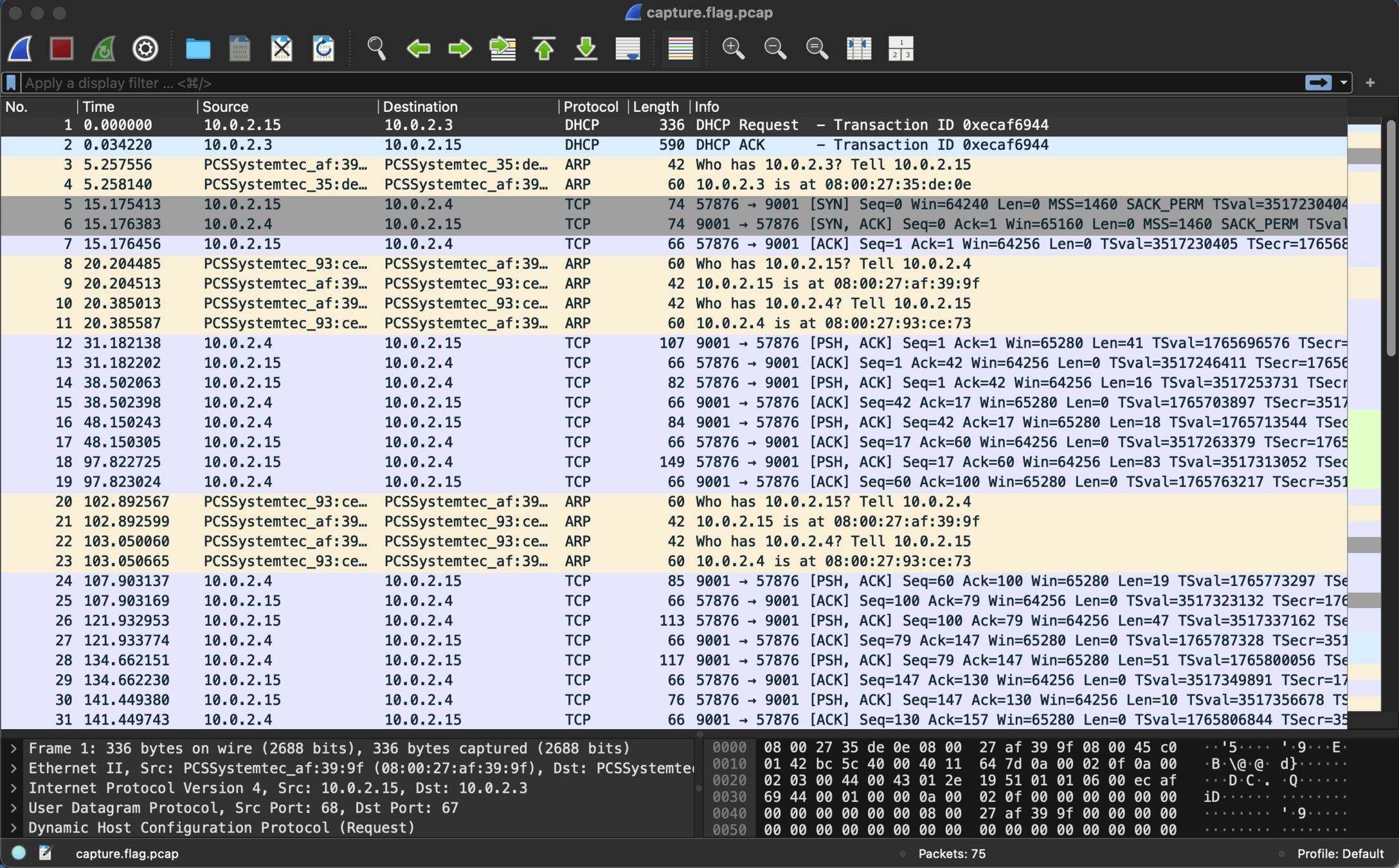Click the resize columns toolbar icon
This screenshot has height=868, width=1399.
click(859, 49)
